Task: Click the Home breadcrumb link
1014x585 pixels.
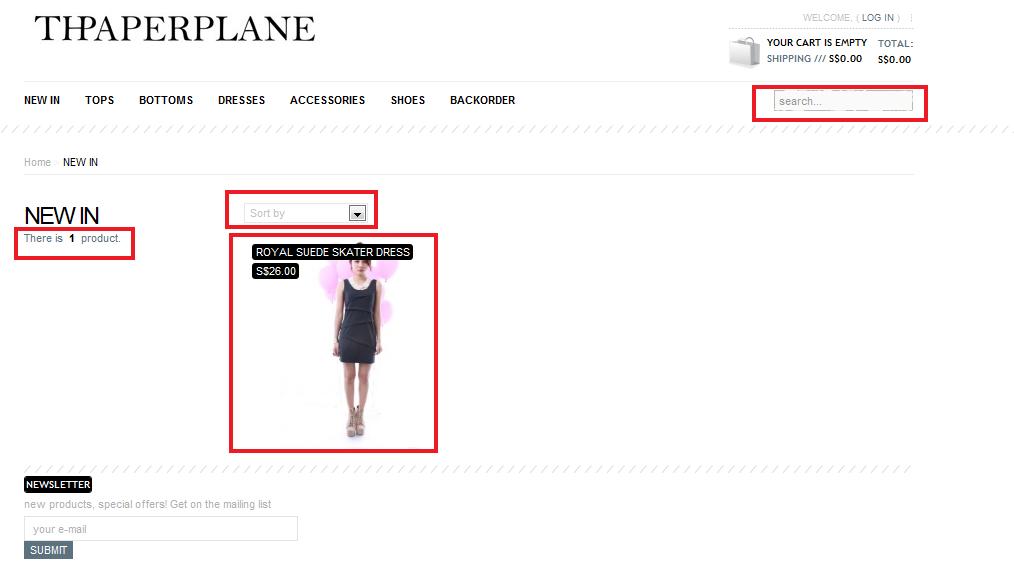Action: [38, 162]
